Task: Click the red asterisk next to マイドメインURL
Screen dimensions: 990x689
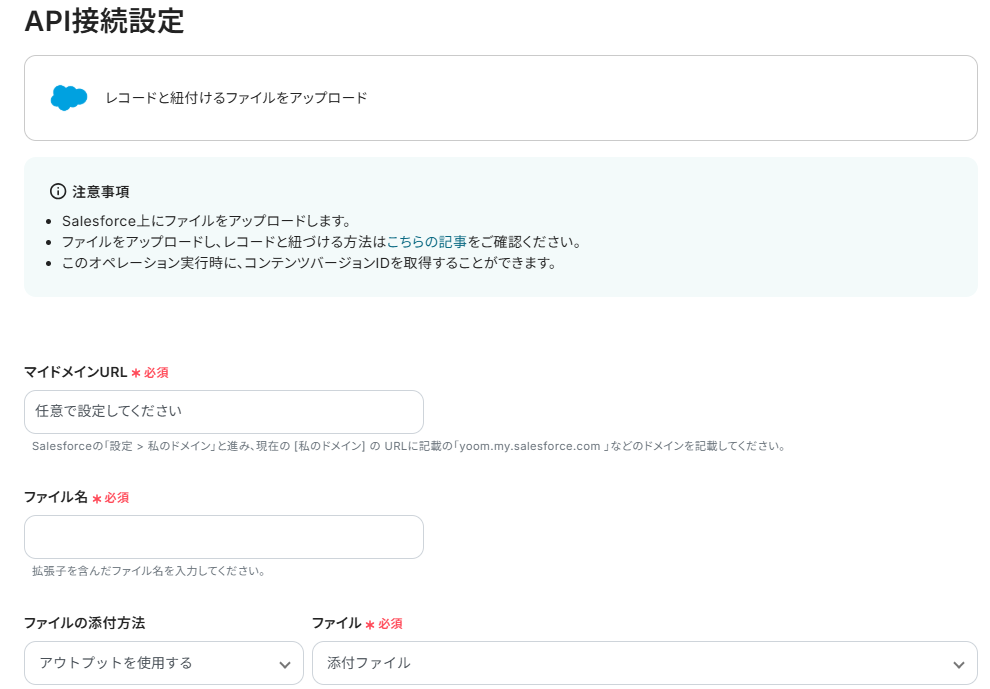Action: 135,373
